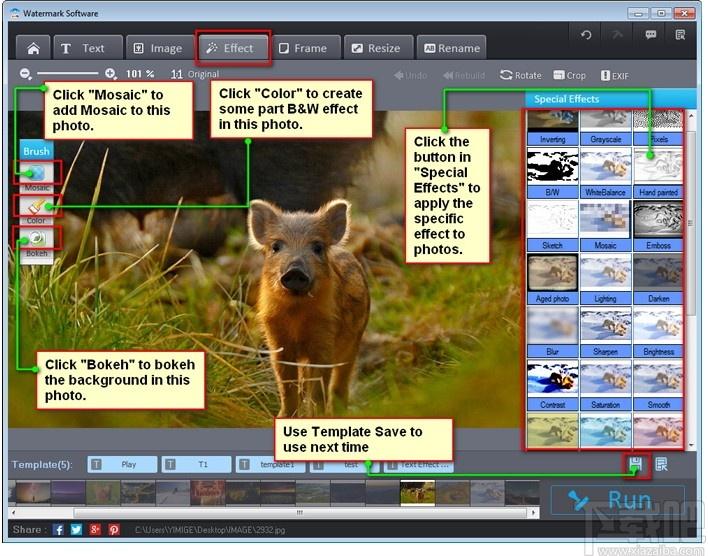Share on Facebook icon
The width and height of the screenshot is (708, 556).
coord(59,529)
